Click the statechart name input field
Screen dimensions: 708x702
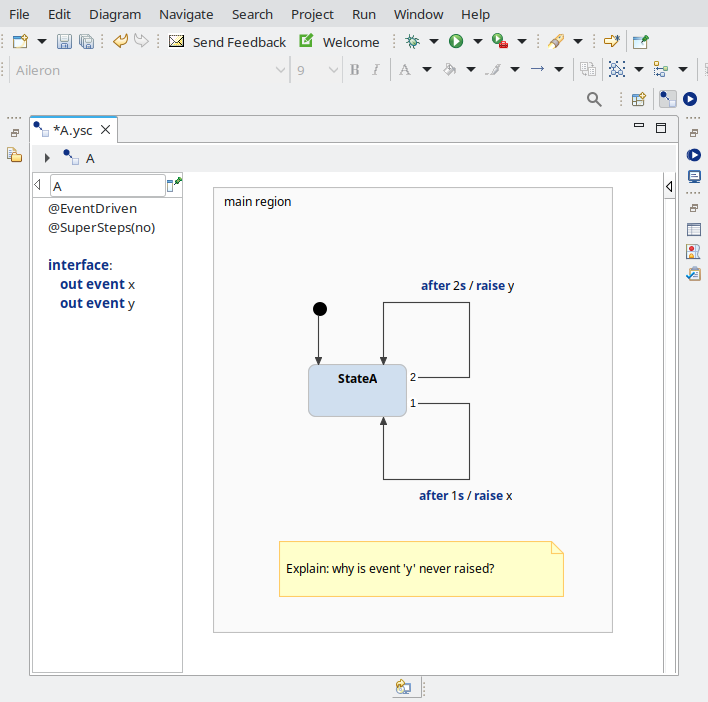(106, 186)
